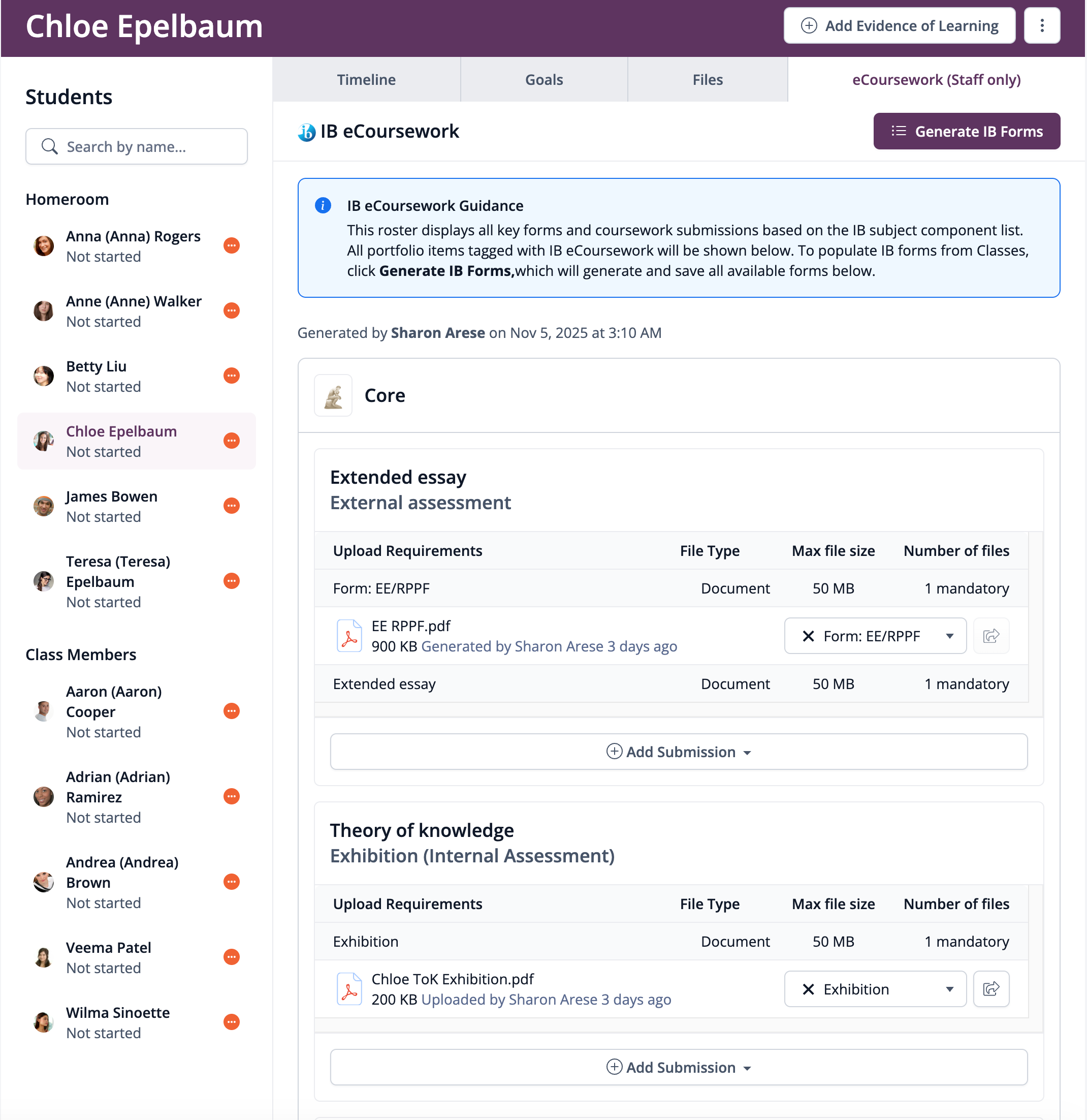Click the Chloe ToK Exhibition.pdf file icon
Screen dimensions: 1087x1120
[349, 988]
